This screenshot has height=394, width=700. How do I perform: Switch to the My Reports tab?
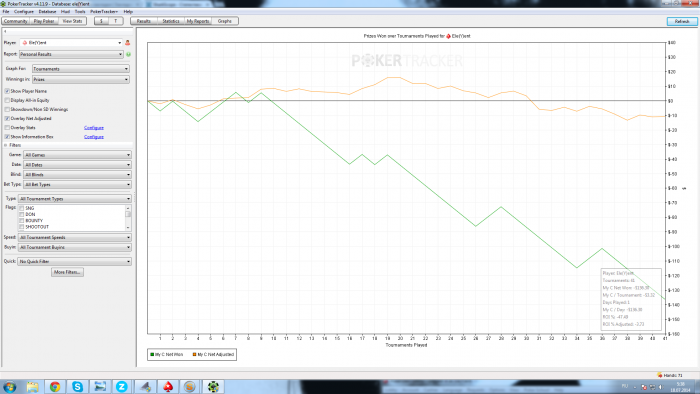pyautogui.click(x=198, y=21)
